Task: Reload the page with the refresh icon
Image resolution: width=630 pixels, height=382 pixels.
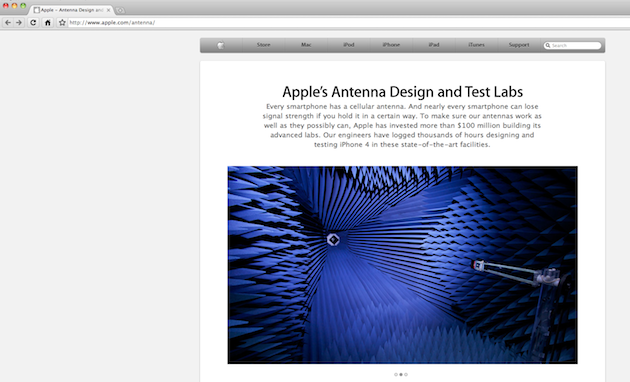Action: click(x=33, y=22)
